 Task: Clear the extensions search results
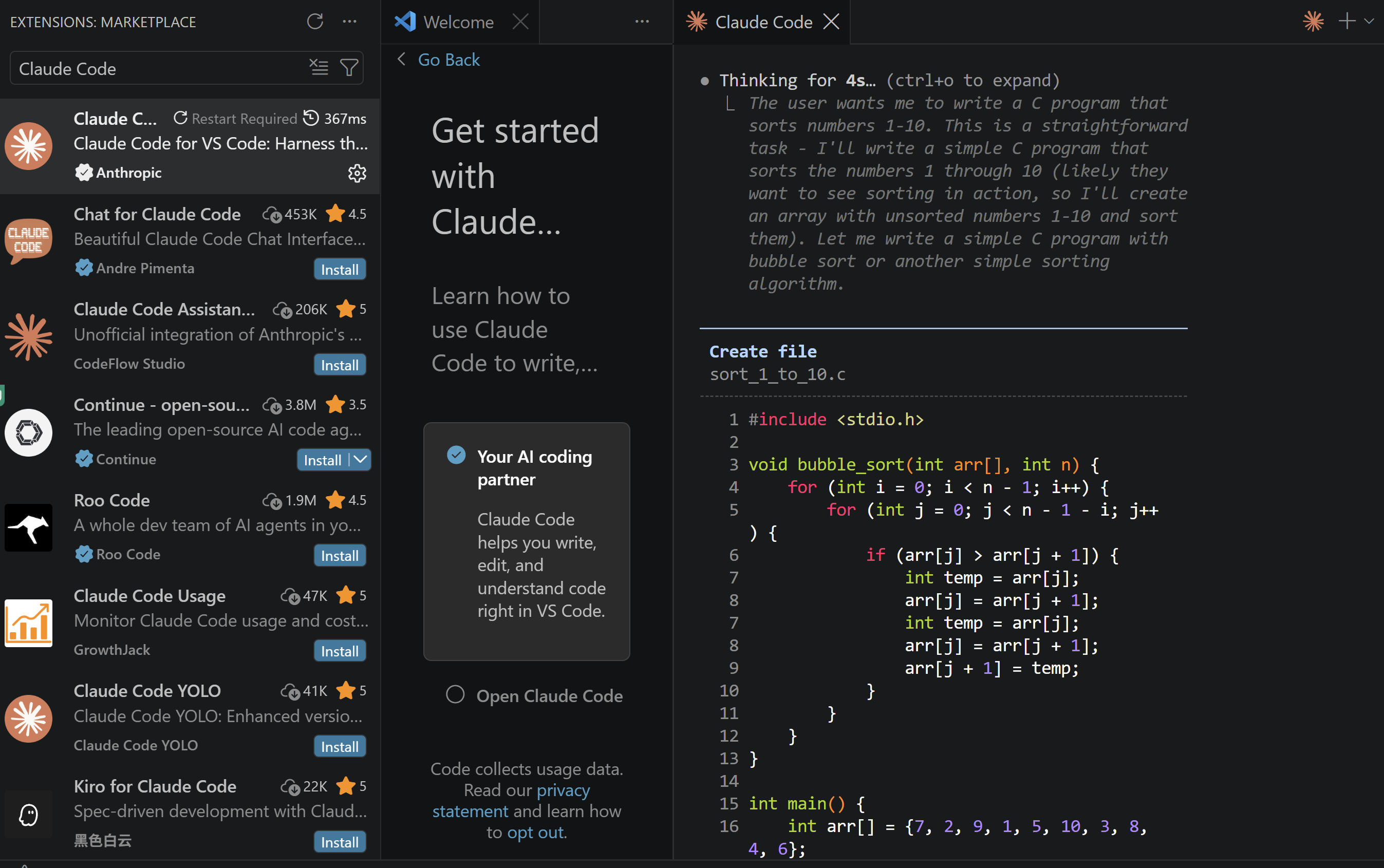(319, 68)
